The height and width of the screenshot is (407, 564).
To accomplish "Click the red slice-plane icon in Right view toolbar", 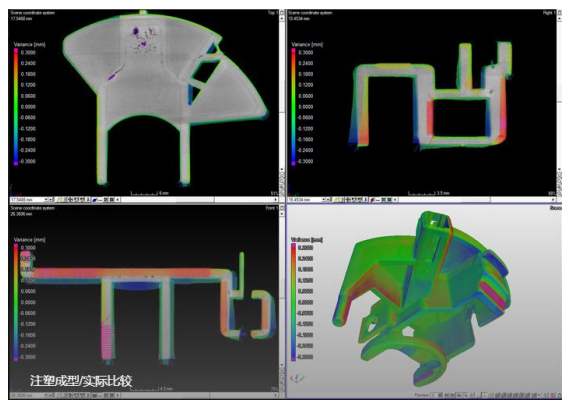I will click(x=372, y=199).
